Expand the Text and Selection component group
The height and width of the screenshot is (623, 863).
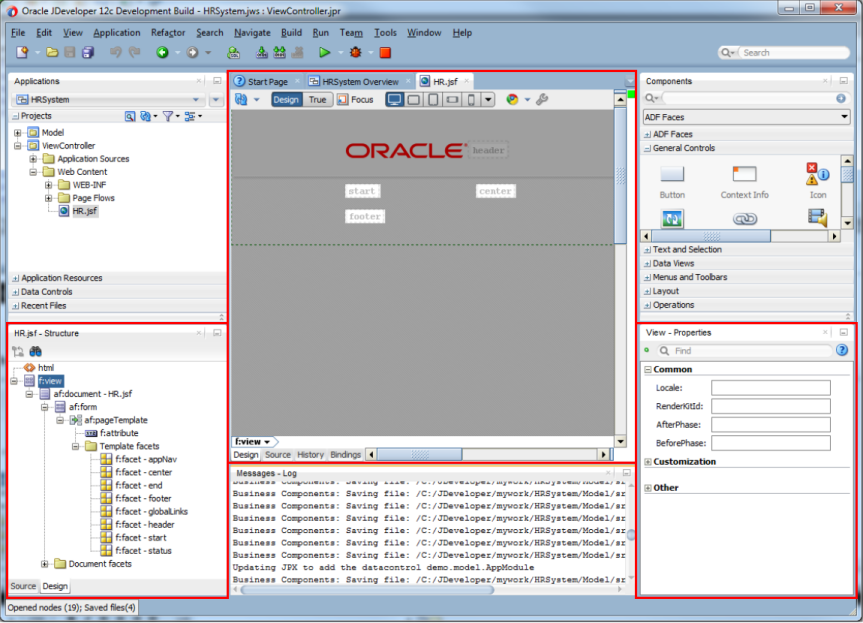click(647, 250)
